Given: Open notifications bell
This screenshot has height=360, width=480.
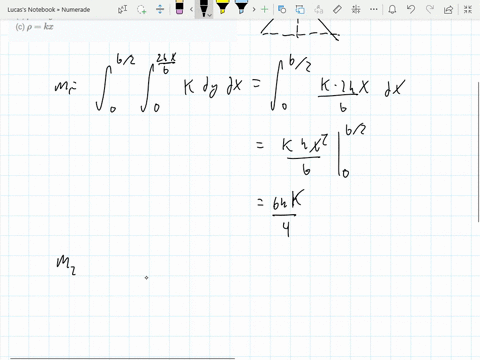Looking at the screenshot, I should tap(392, 9).
